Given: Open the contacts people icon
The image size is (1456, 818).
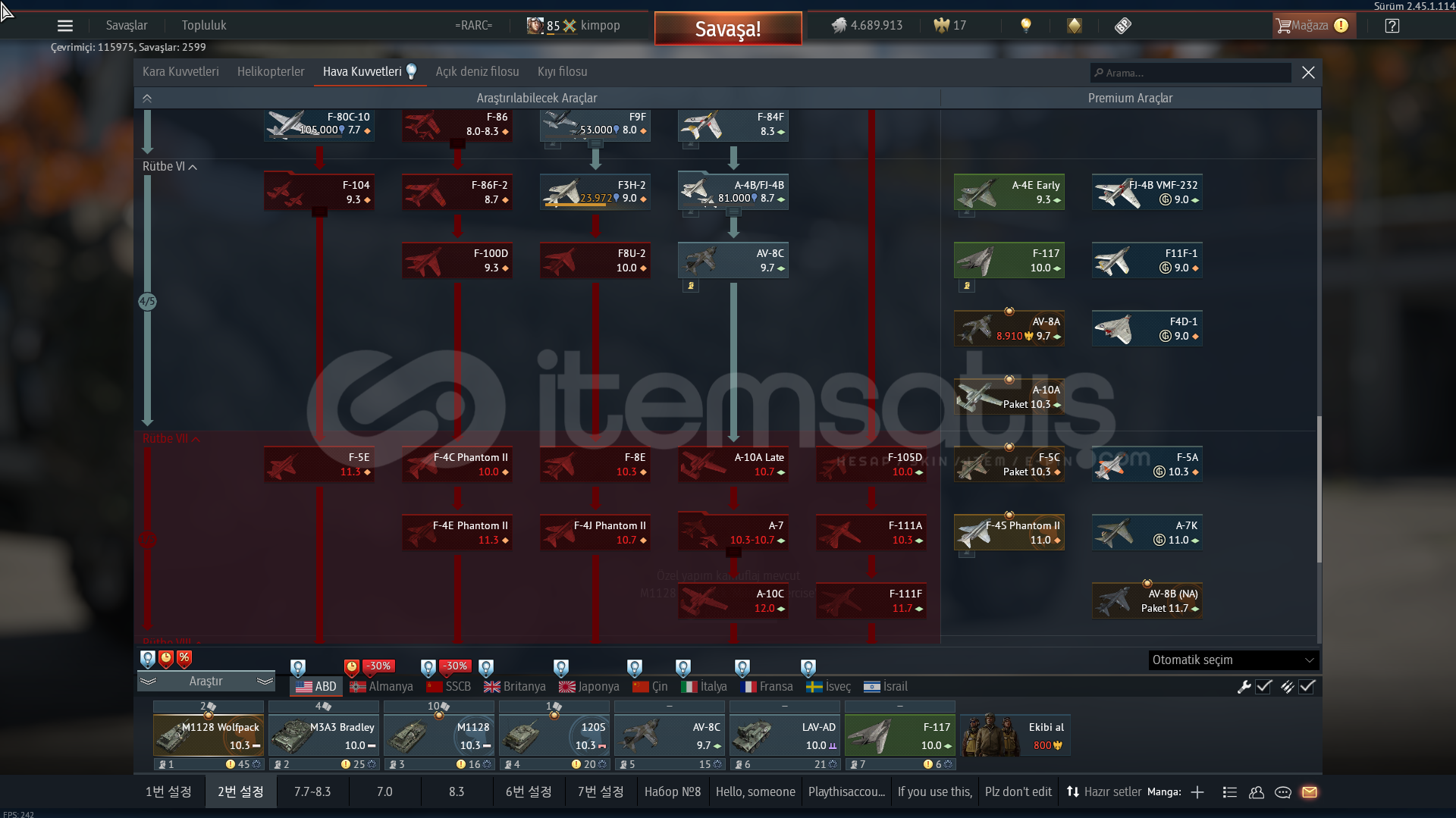Looking at the screenshot, I should coord(1257,792).
